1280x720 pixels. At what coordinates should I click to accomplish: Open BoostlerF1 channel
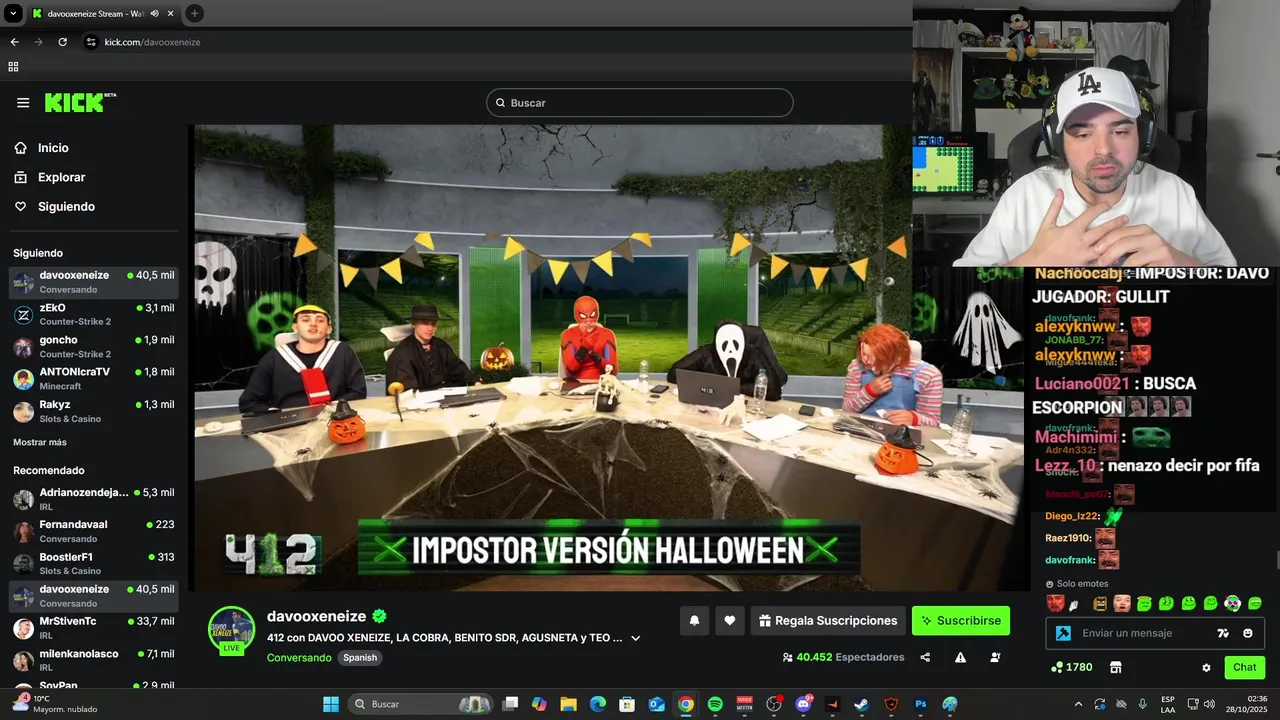(x=94, y=564)
